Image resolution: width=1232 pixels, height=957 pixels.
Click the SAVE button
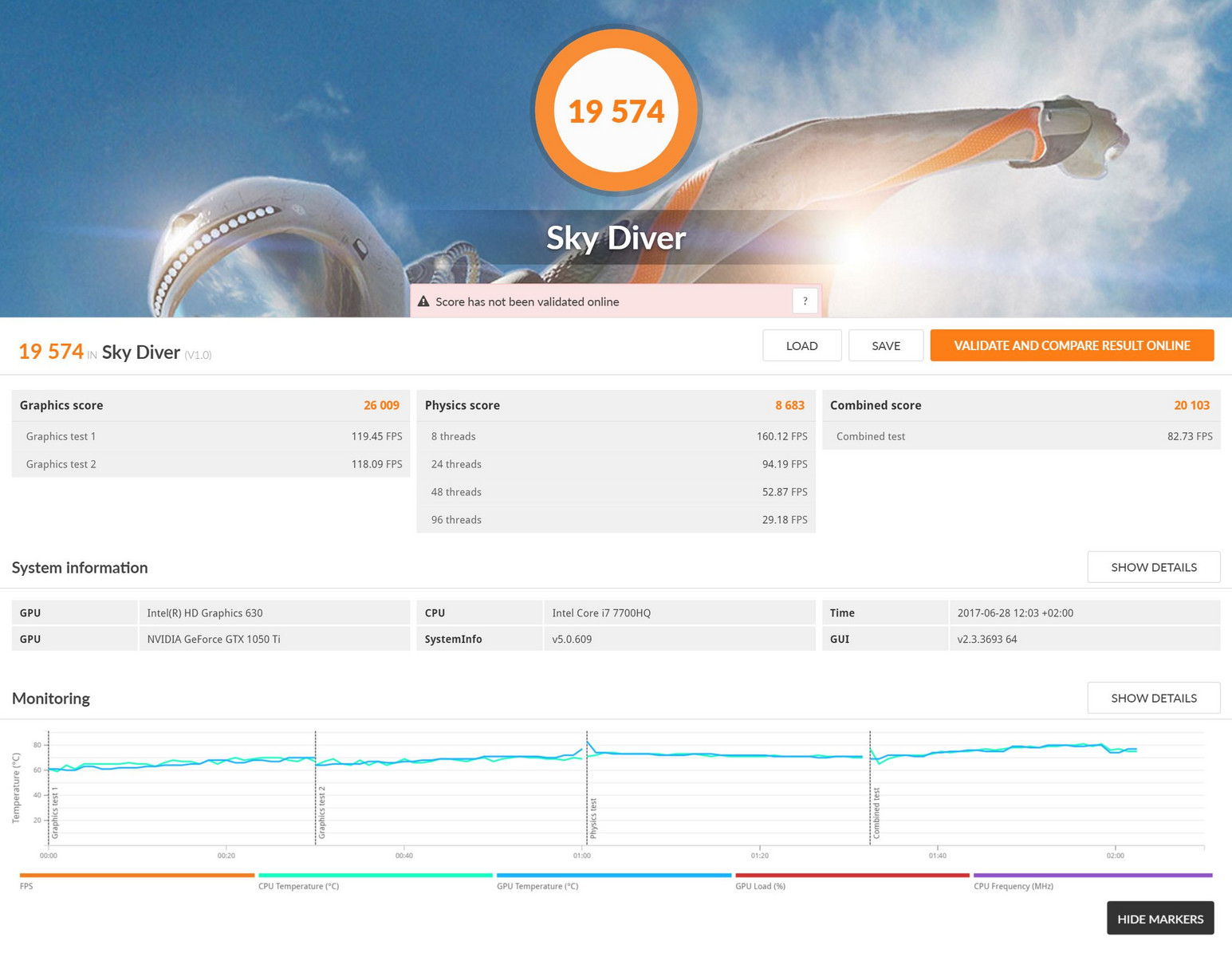coord(886,345)
